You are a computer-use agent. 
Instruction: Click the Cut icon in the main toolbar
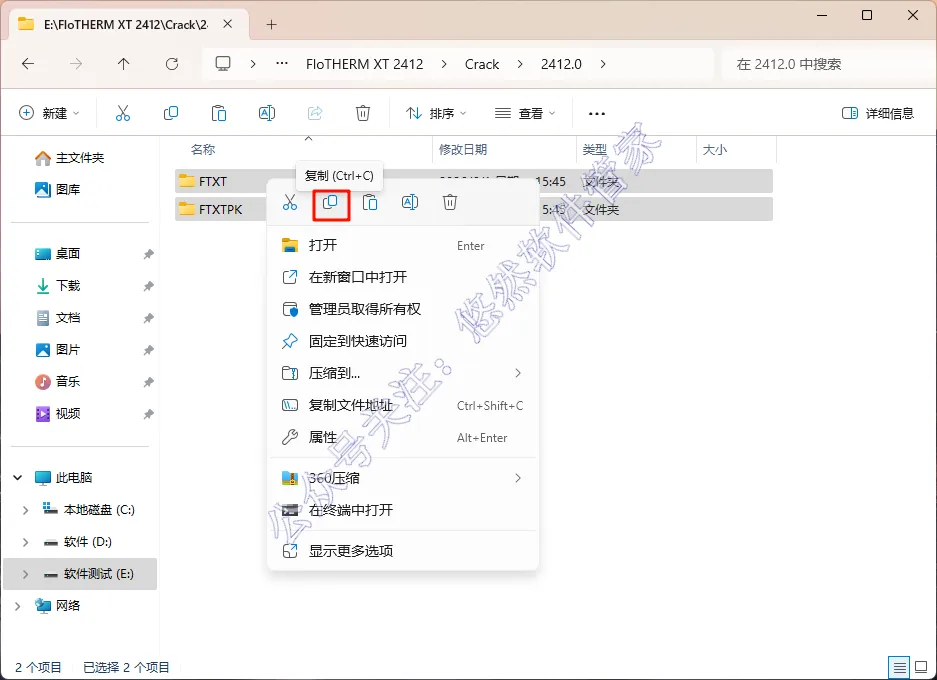[123, 113]
